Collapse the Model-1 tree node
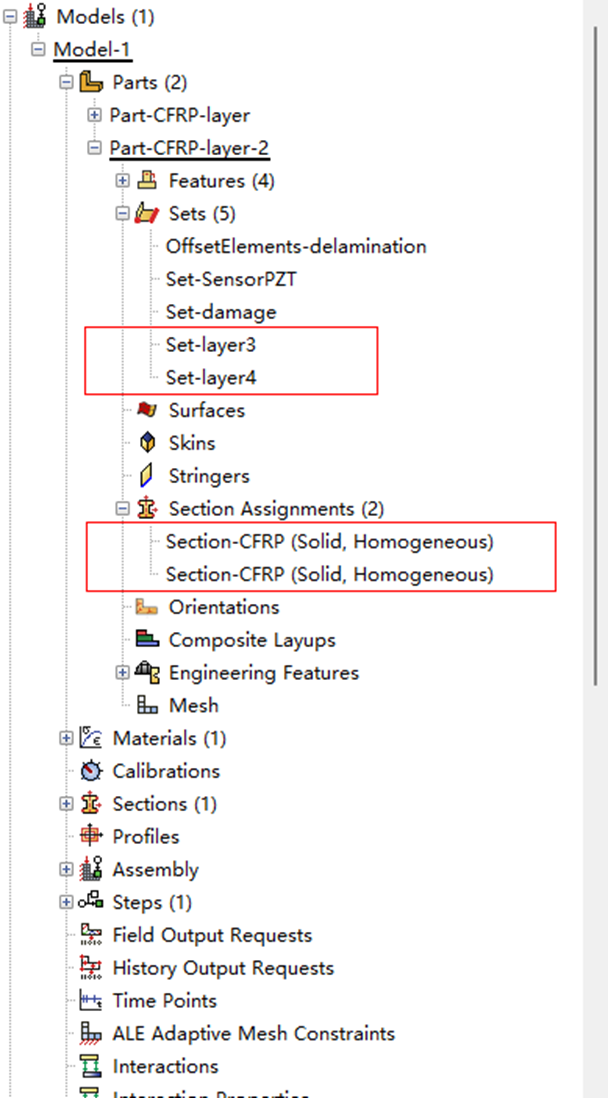The height and width of the screenshot is (1098, 608). [x=39, y=49]
